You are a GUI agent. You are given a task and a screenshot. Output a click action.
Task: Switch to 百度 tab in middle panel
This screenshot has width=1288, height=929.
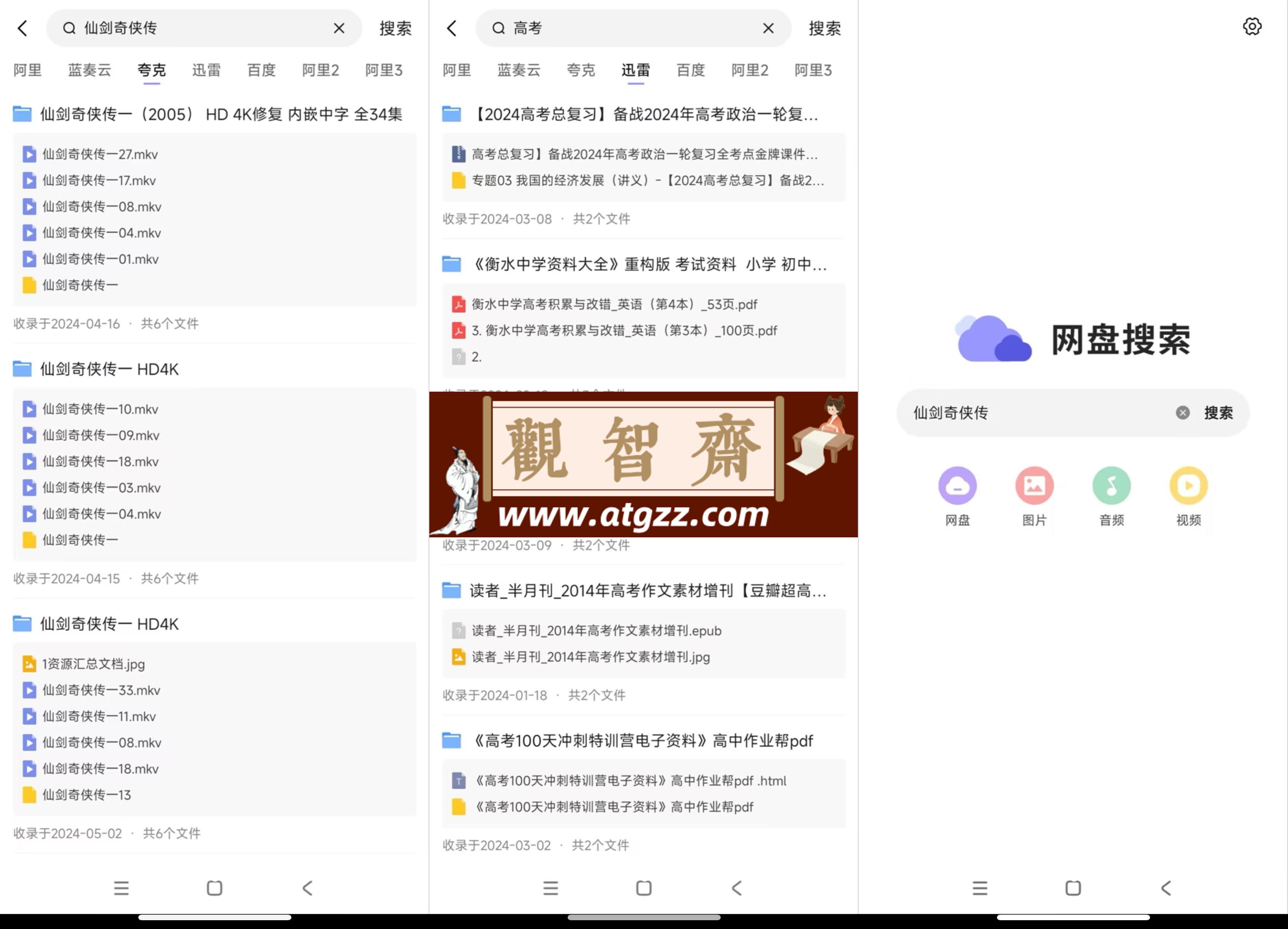pyautogui.click(x=691, y=71)
